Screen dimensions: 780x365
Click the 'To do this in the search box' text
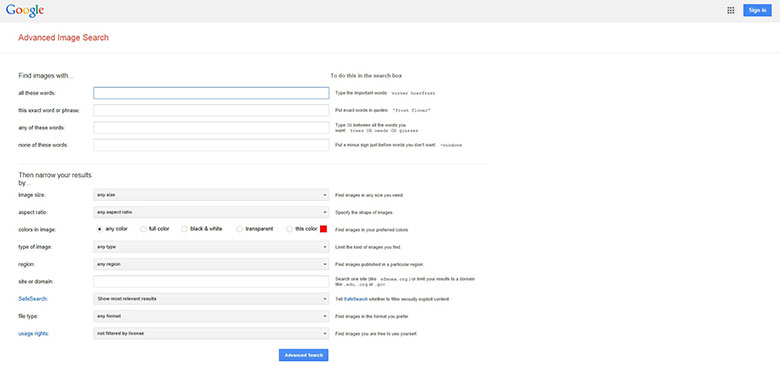pyautogui.click(x=366, y=76)
